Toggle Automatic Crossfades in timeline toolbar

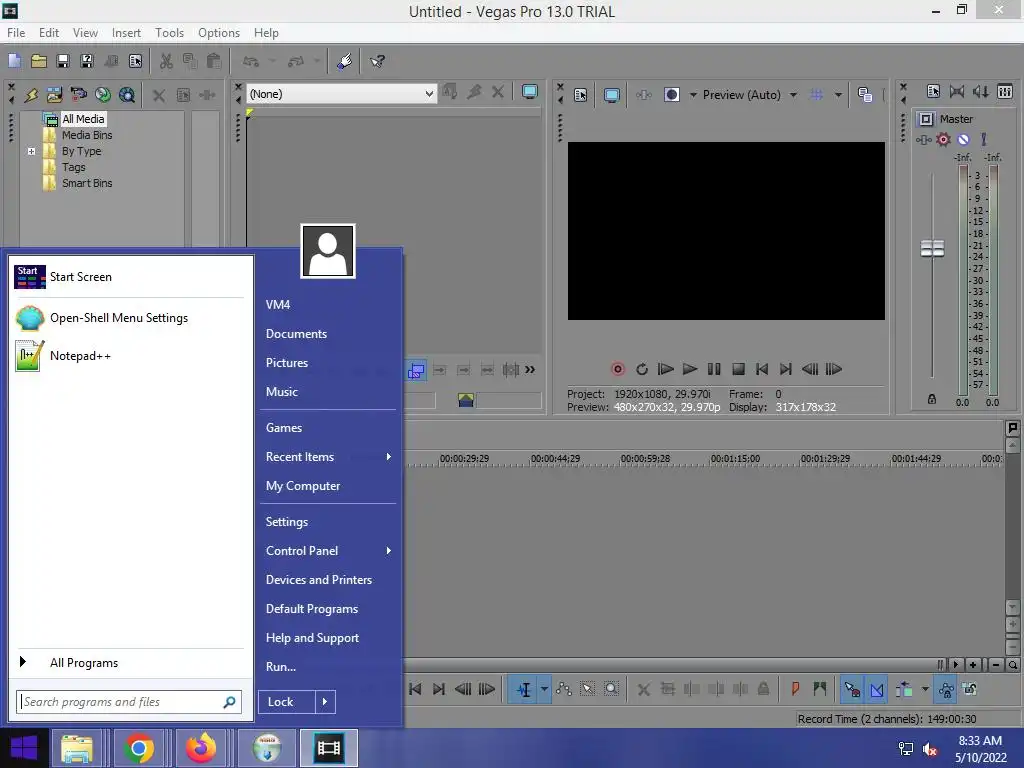(x=876, y=689)
